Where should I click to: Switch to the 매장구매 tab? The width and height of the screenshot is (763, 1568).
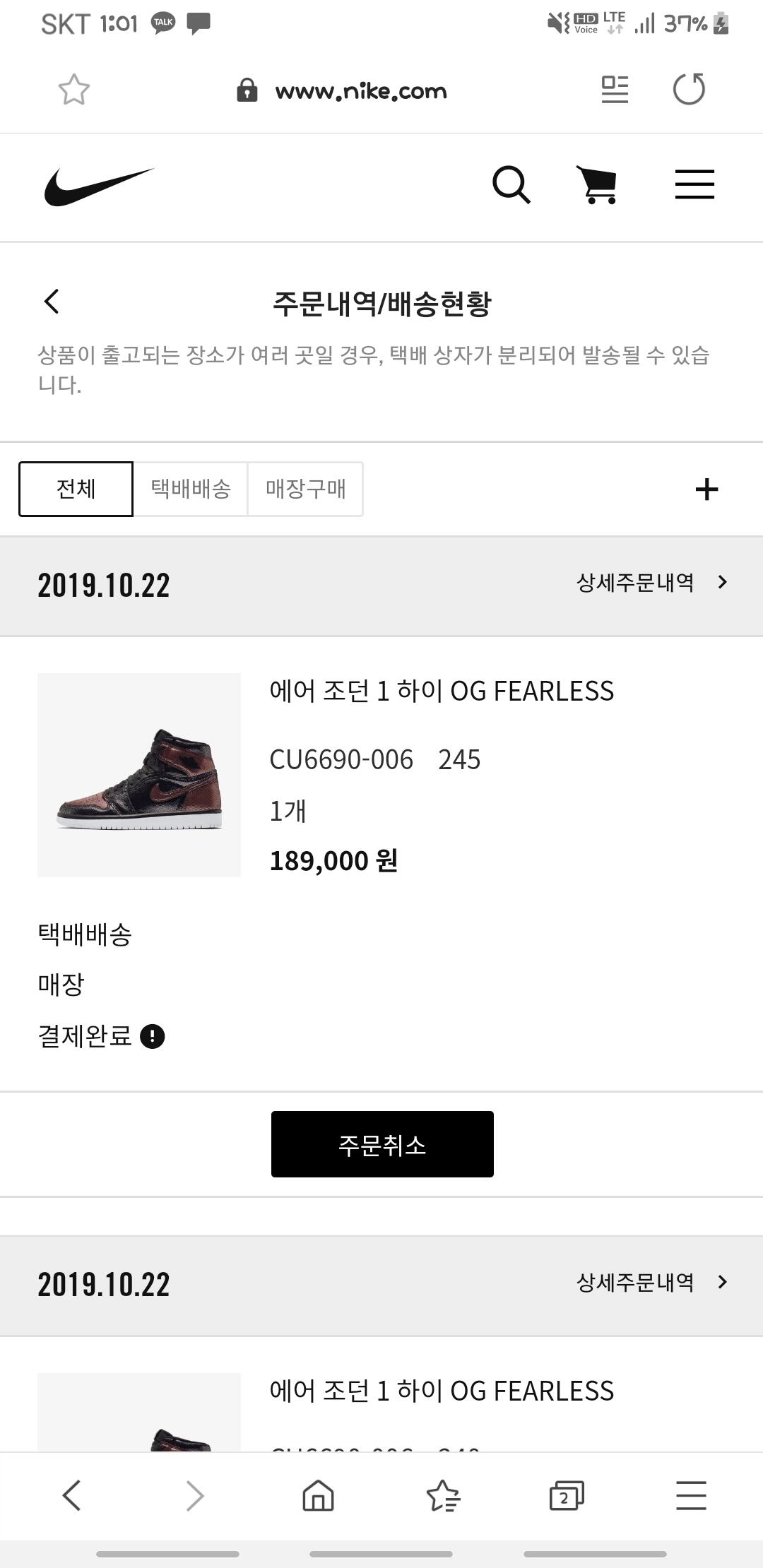(305, 489)
